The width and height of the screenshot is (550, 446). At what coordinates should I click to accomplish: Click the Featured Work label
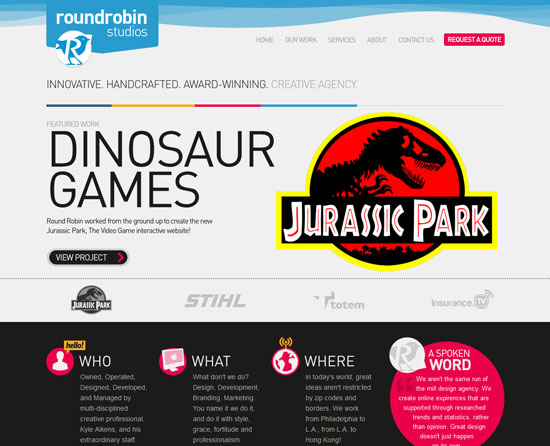(x=73, y=124)
